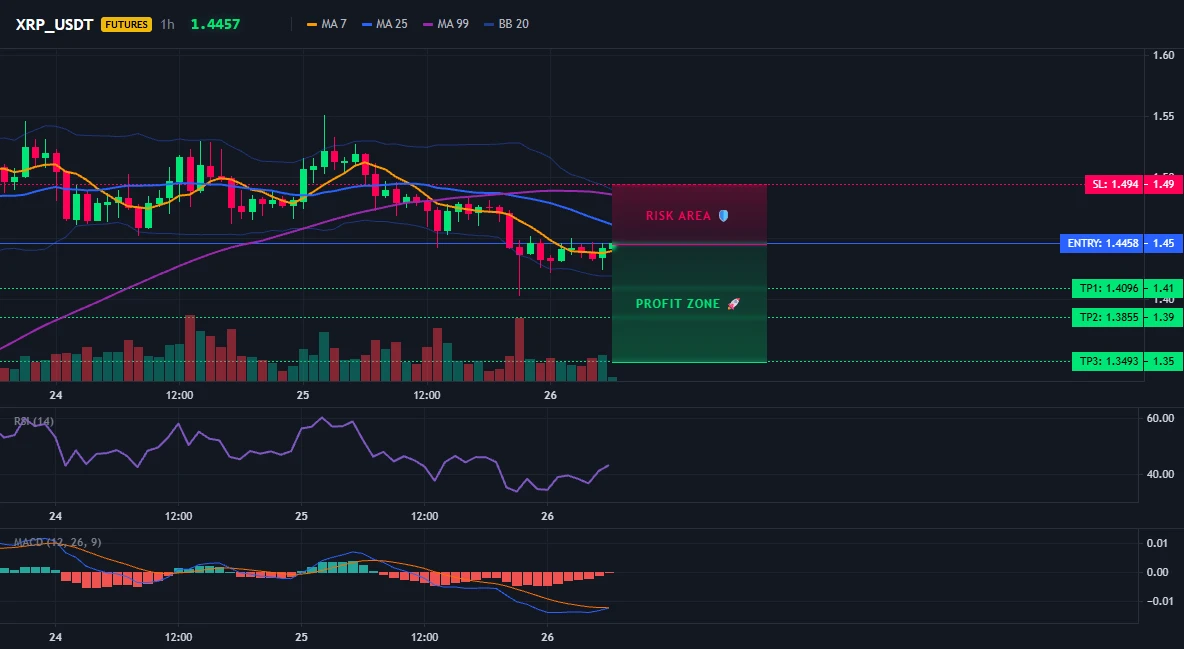Click the 1.49 stop loss axis tag
The width and height of the screenshot is (1184, 649).
tap(1163, 184)
